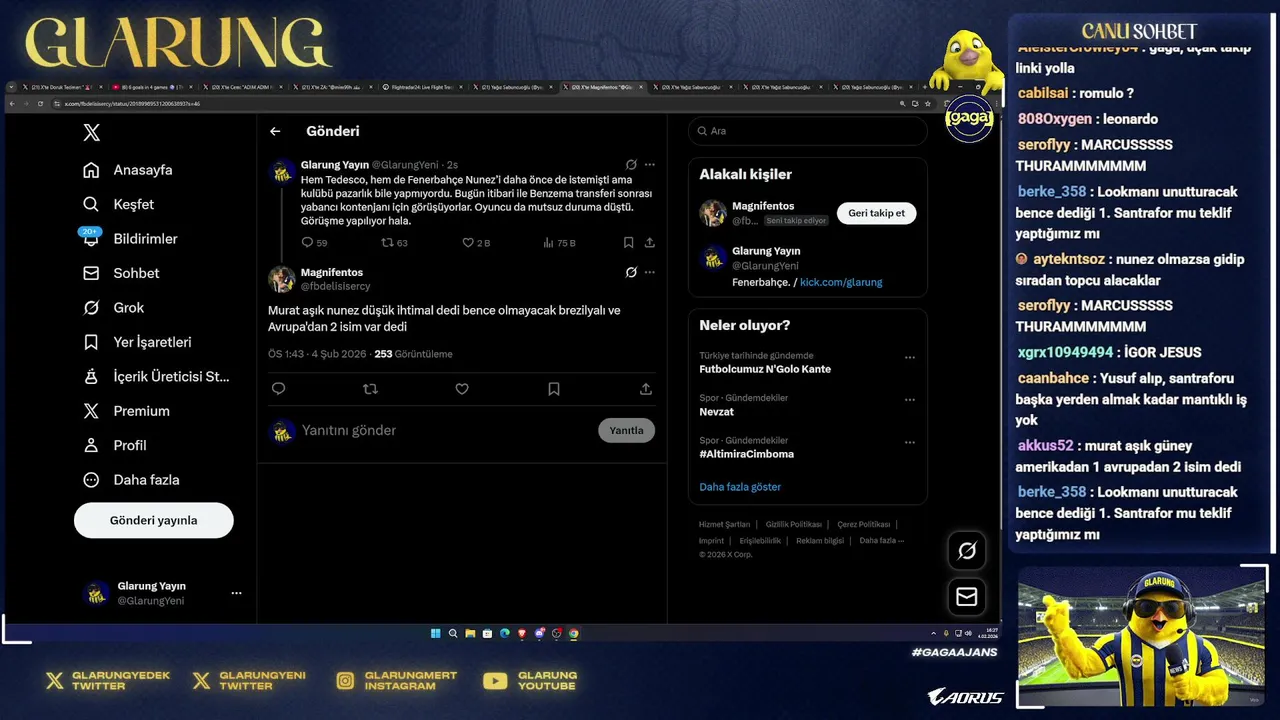Image resolution: width=1280 pixels, height=720 pixels.
Task: Click Yanıtla reply button
Action: click(627, 430)
